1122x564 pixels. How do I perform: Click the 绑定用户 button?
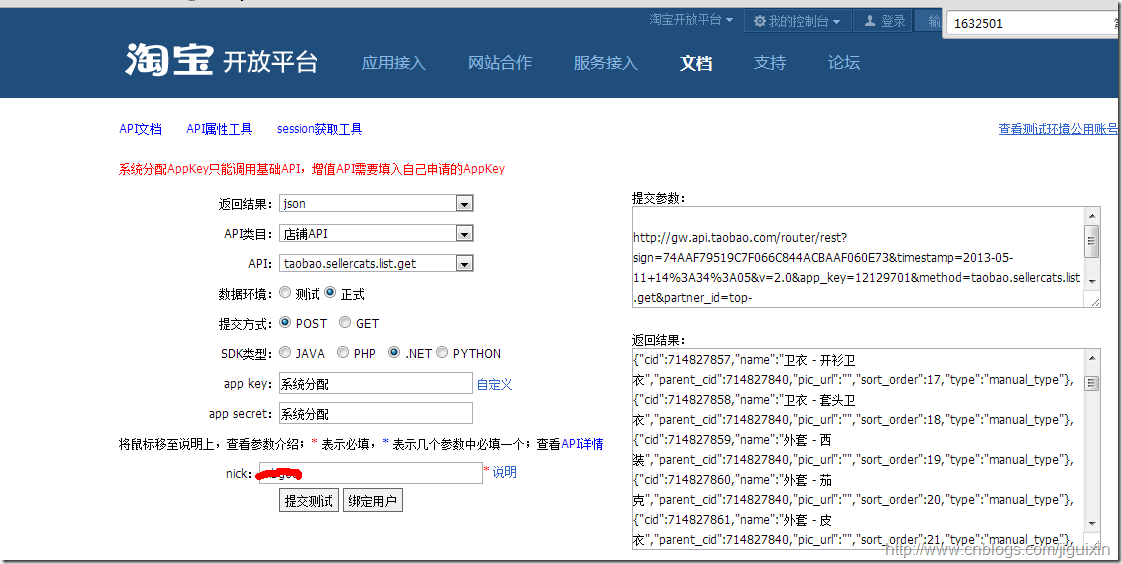[372, 501]
